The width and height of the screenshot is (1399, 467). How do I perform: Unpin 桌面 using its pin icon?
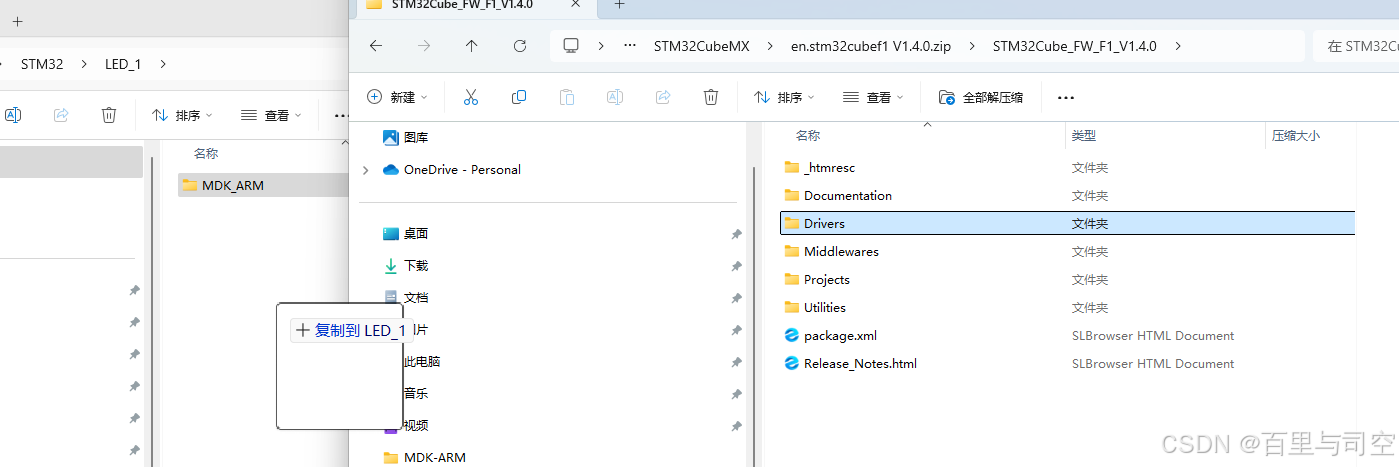point(736,234)
